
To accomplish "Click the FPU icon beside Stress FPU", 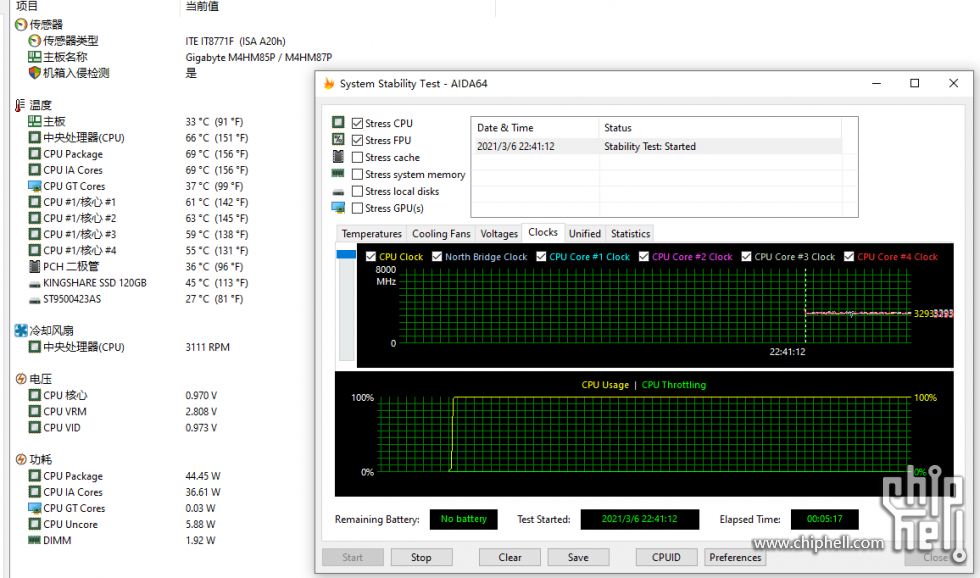I will point(338,139).
